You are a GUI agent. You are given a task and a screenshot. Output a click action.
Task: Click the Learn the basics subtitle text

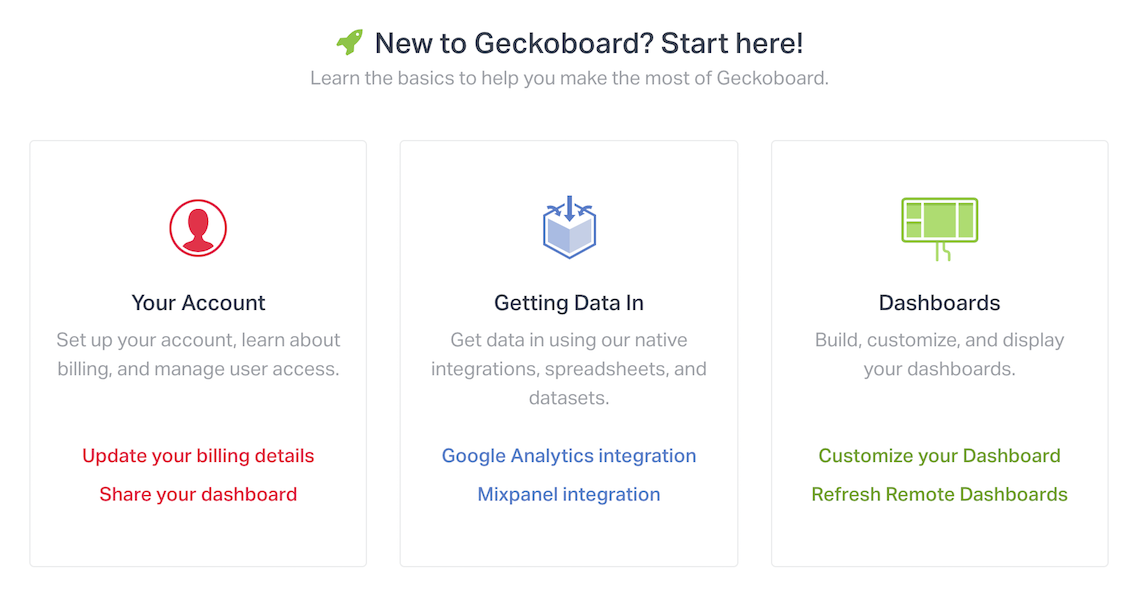[569, 78]
